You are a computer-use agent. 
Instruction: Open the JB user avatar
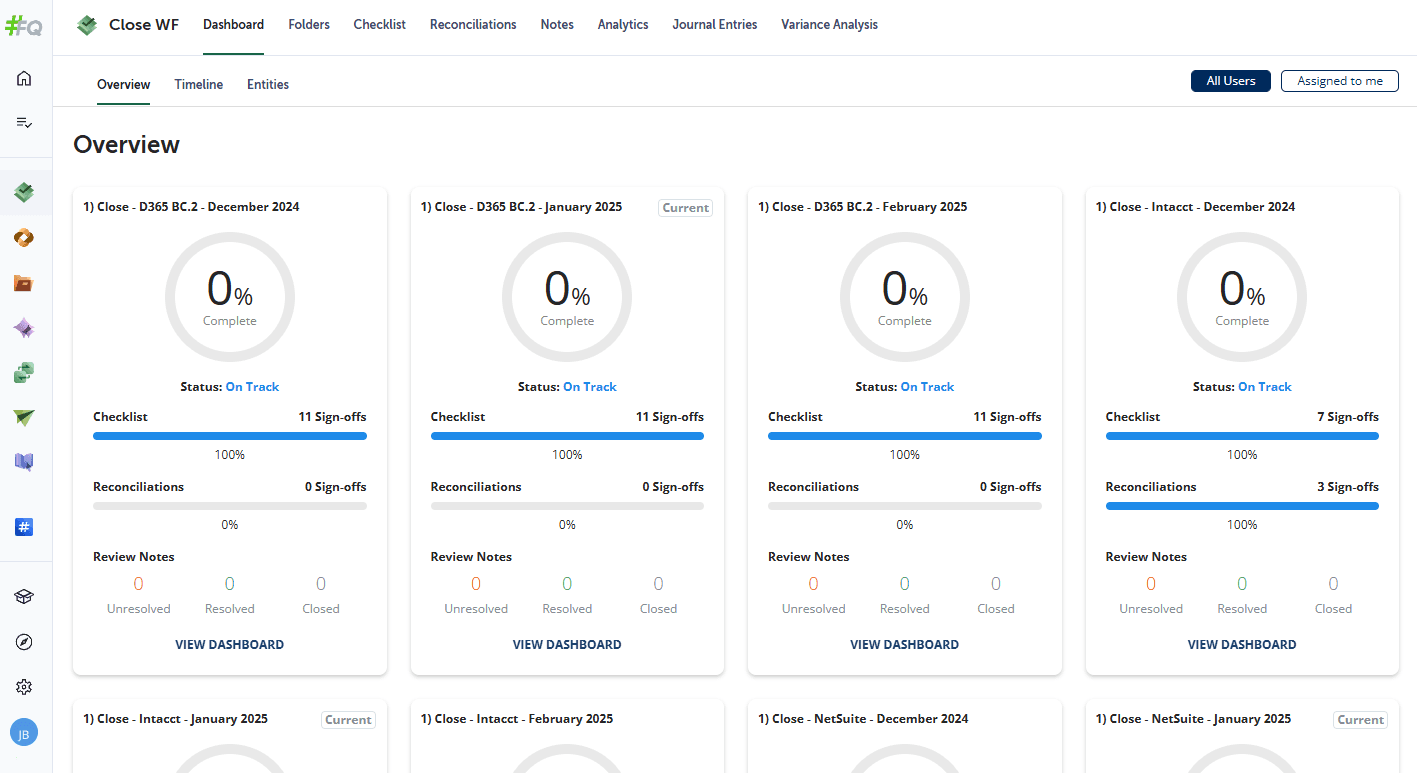point(24,733)
